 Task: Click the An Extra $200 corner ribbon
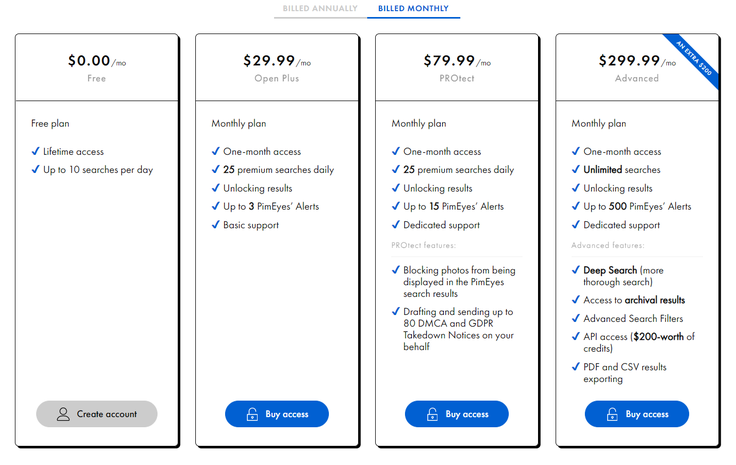(x=694, y=58)
